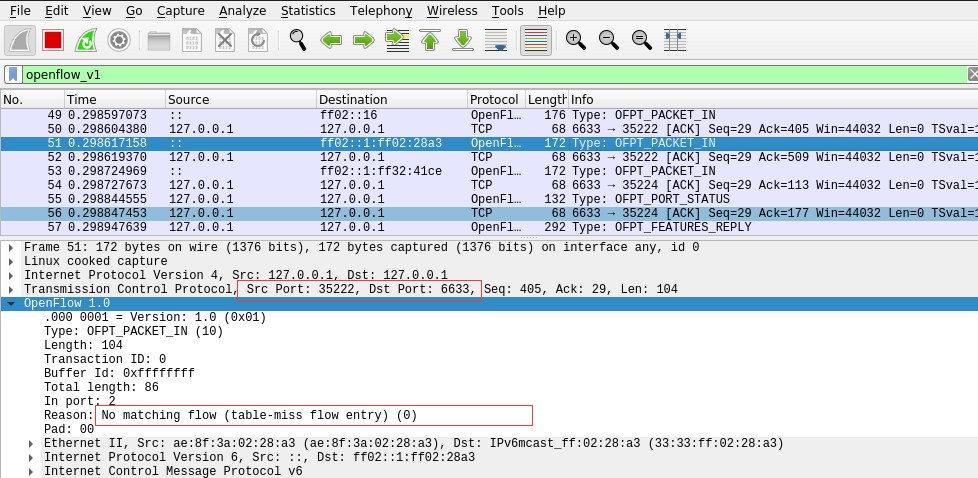
Task: Open the Tools menu
Action: pos(508,11)
